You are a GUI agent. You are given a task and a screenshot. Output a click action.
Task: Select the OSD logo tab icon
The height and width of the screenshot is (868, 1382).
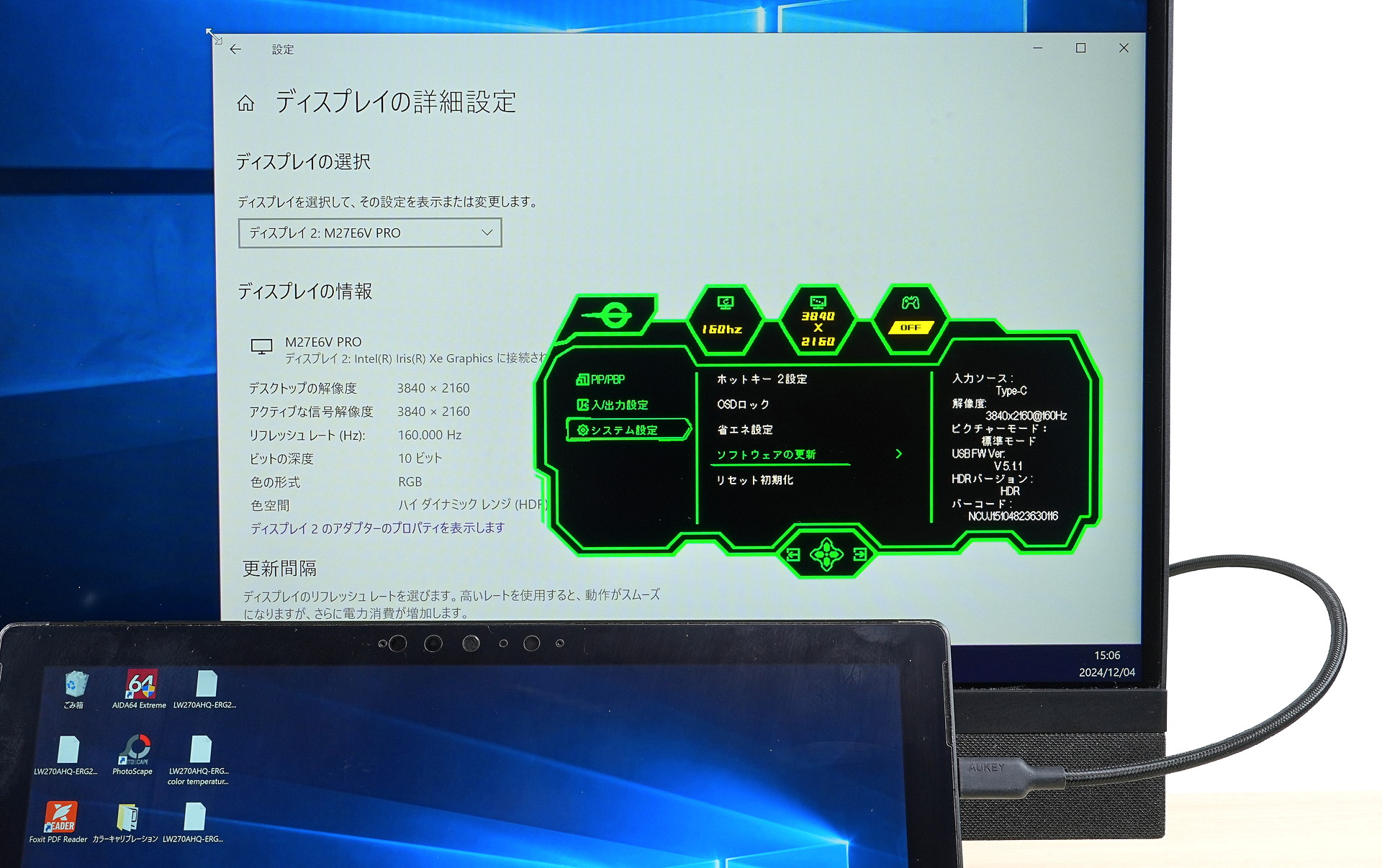tap(608, 315)
